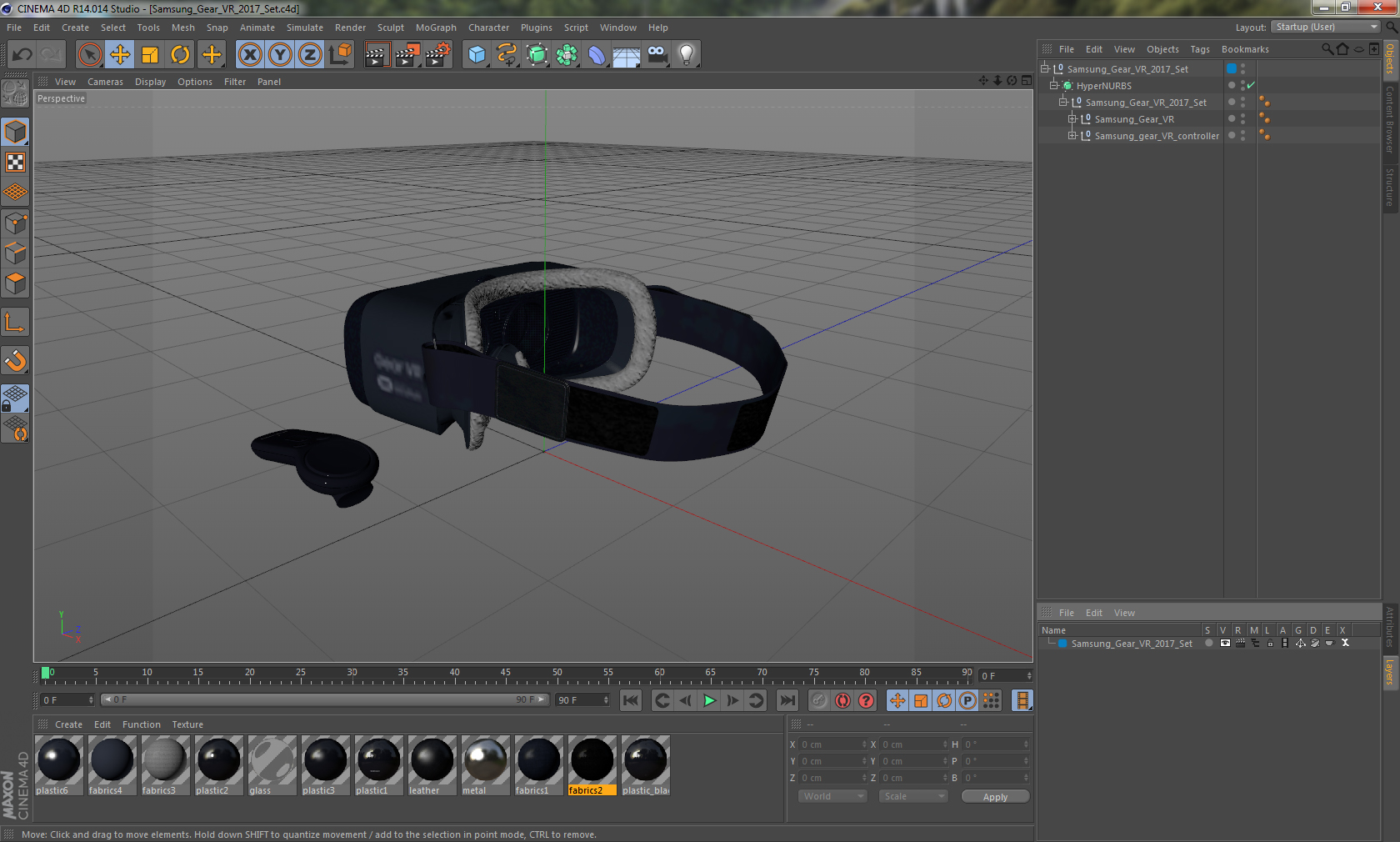Click the Undo arrow icon

coord(22,55)
